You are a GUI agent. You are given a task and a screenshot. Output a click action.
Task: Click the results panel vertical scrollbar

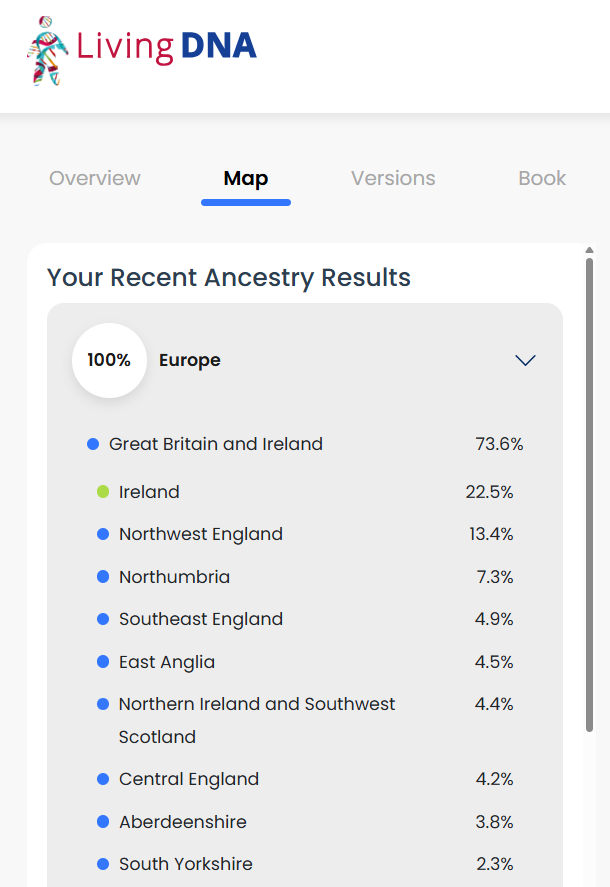click(589, 495)
